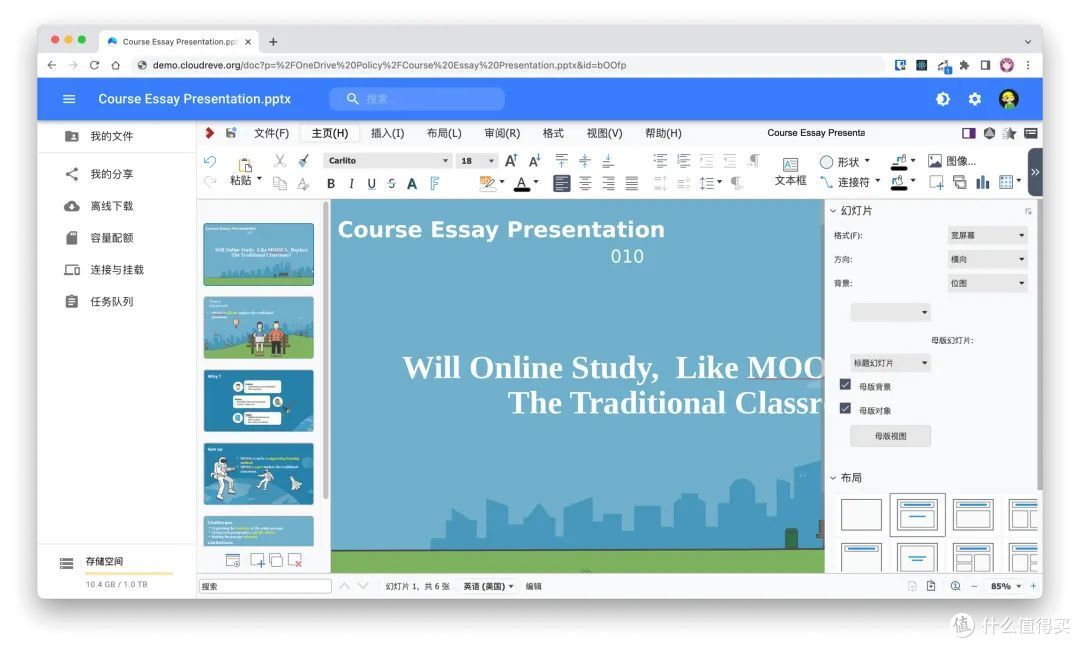Underline the selected text
Screen dimensions: 1080x648
coord(371,183)
